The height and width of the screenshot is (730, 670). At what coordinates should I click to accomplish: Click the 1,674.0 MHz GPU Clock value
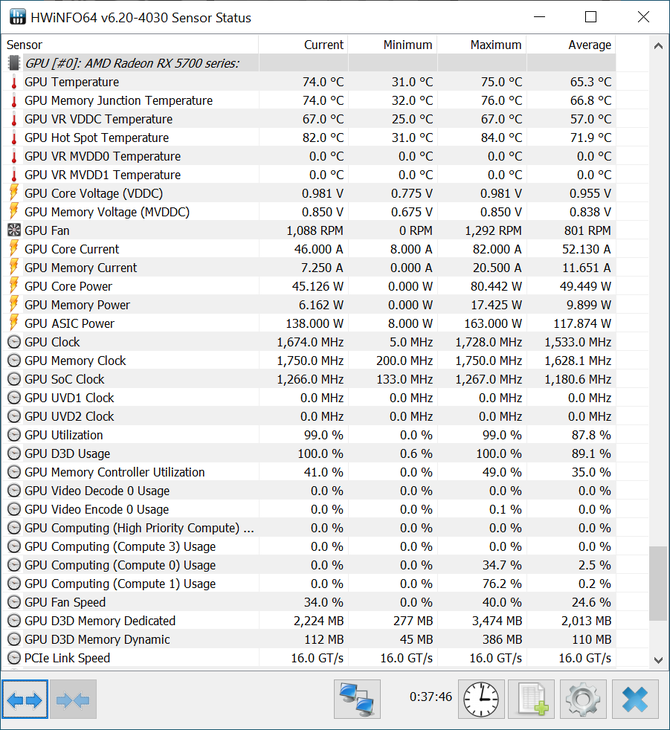click(310, 342)
